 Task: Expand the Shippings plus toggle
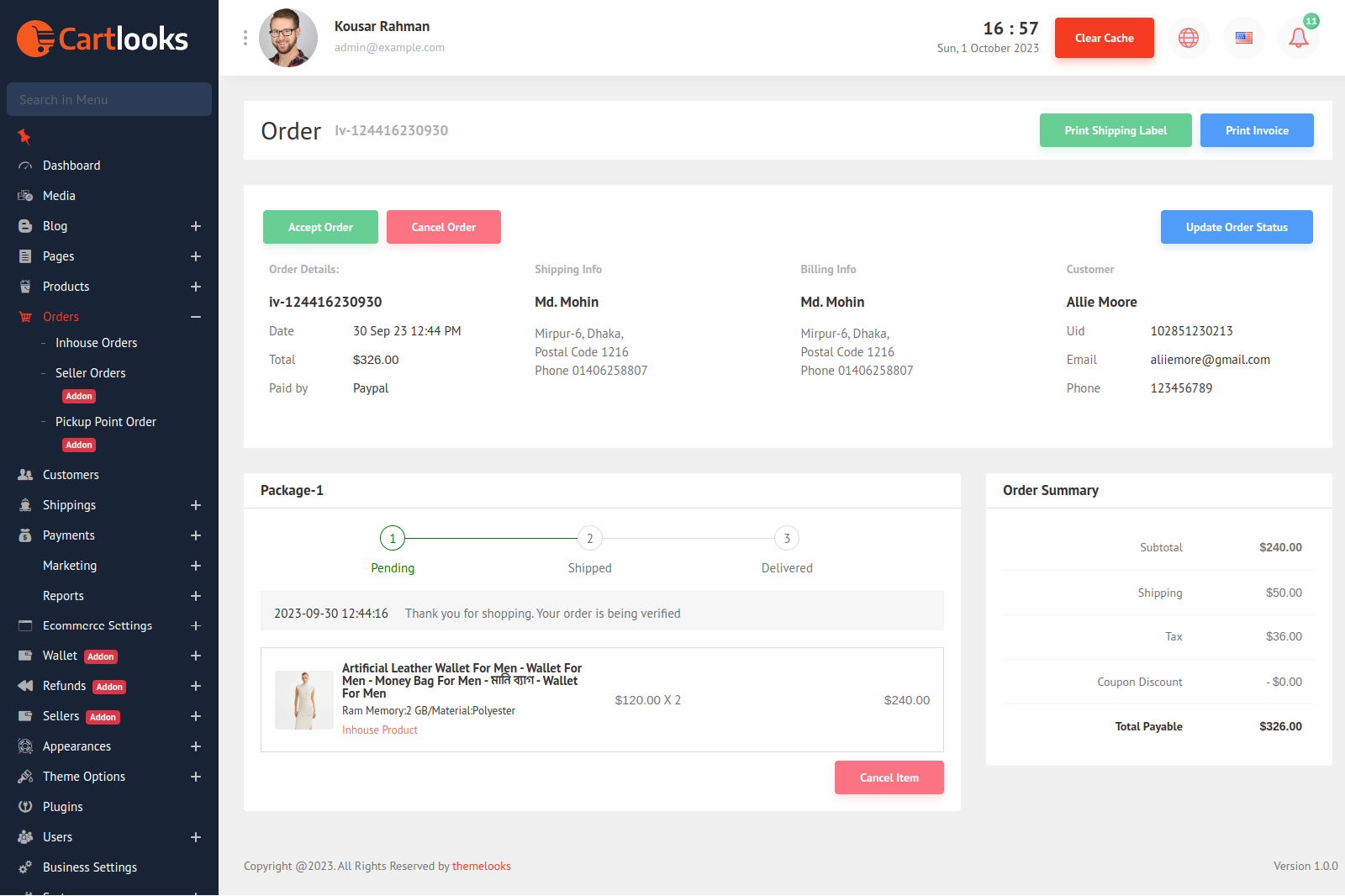click(x=196, y=505)
